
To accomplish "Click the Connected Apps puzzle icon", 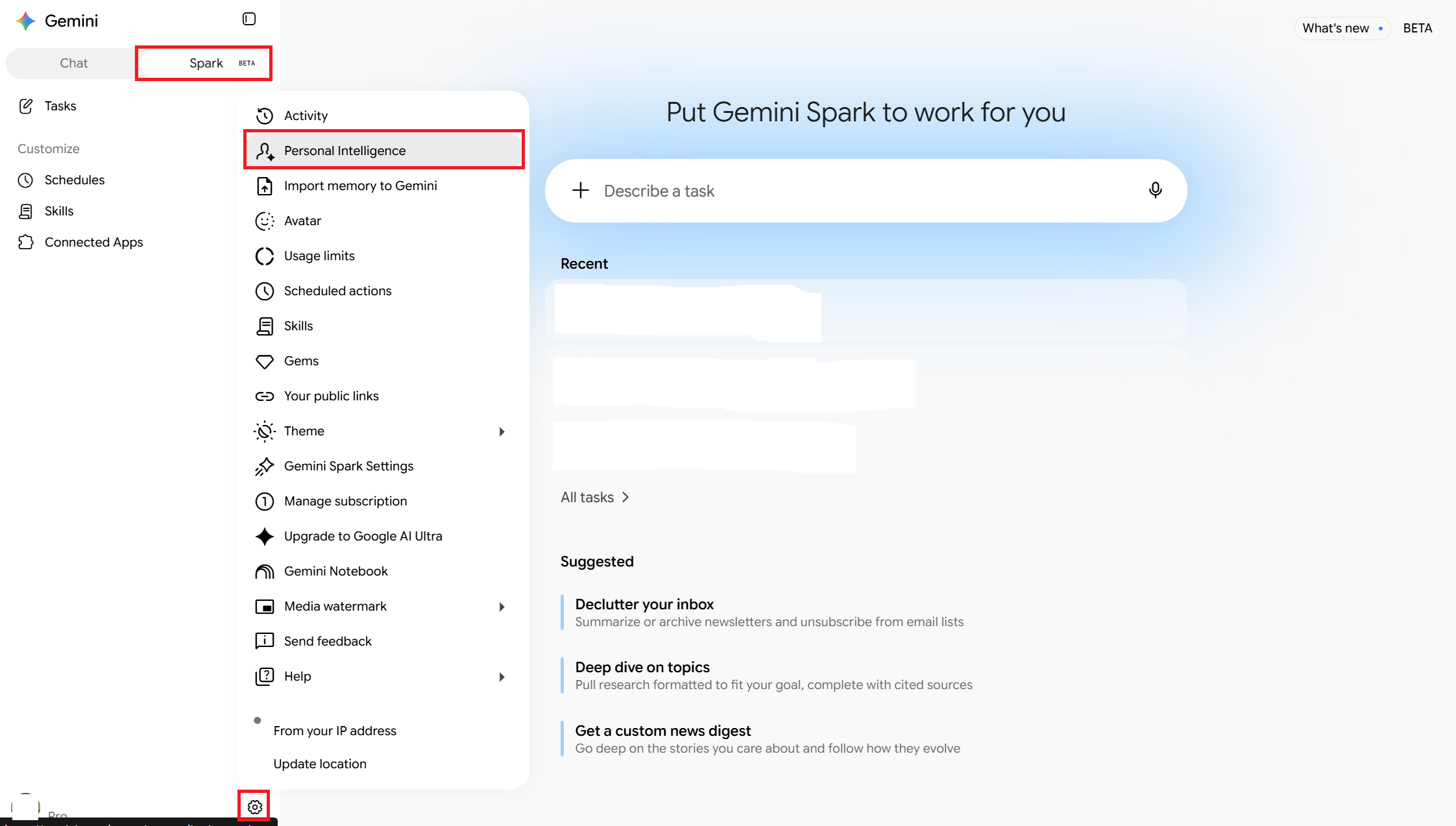I will point(26,242).
